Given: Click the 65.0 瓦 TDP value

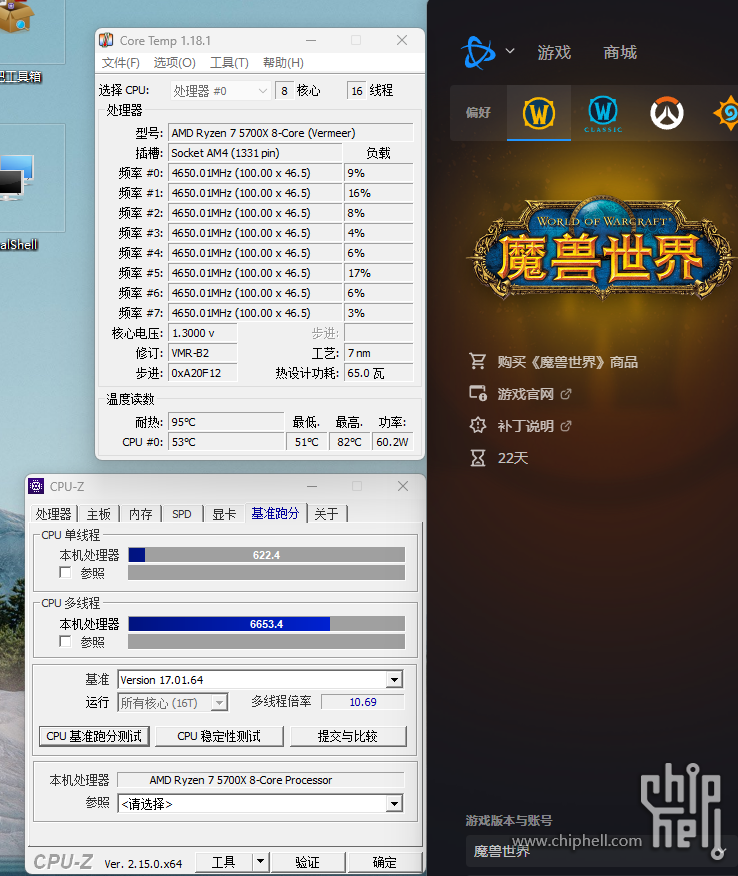Looking at the screenshot, I should click(x=379, y=373).
